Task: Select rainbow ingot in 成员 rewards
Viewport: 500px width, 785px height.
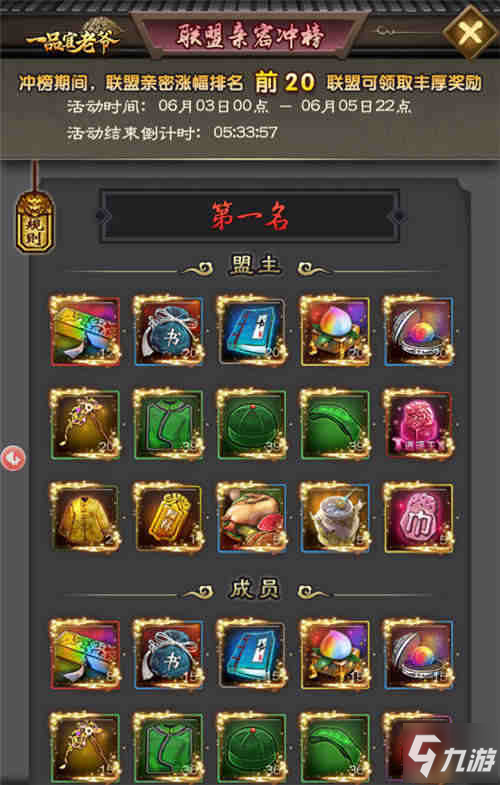Action: [85, 654]
